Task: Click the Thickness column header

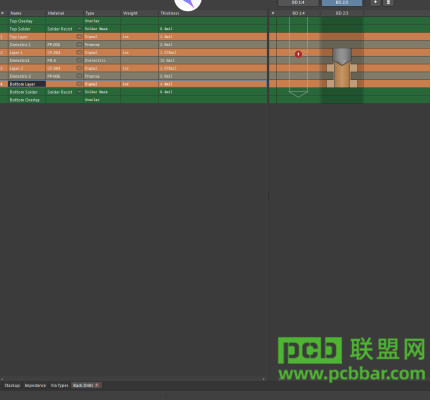Action: [170, 13]
